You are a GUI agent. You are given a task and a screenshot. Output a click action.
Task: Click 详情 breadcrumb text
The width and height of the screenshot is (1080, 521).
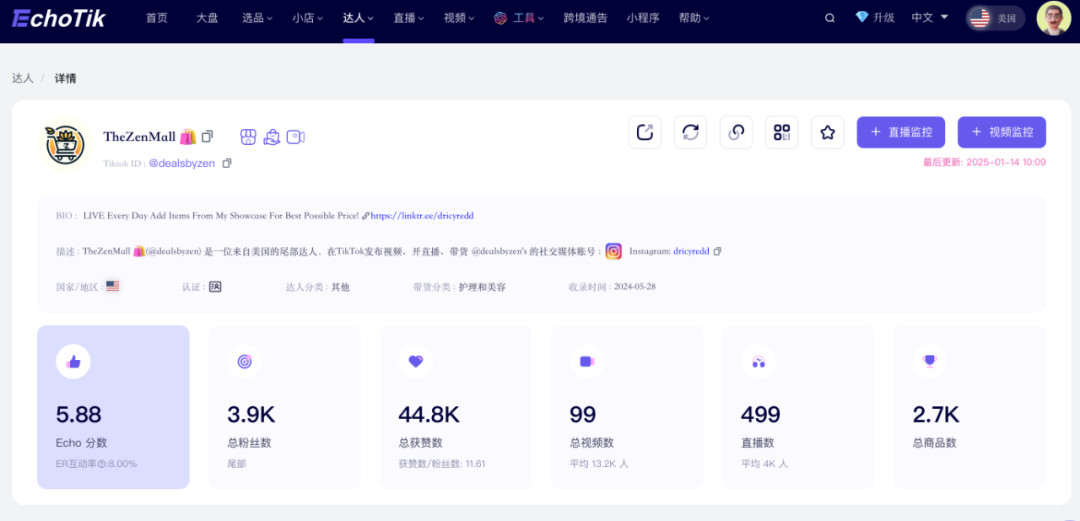coord(65,78)
